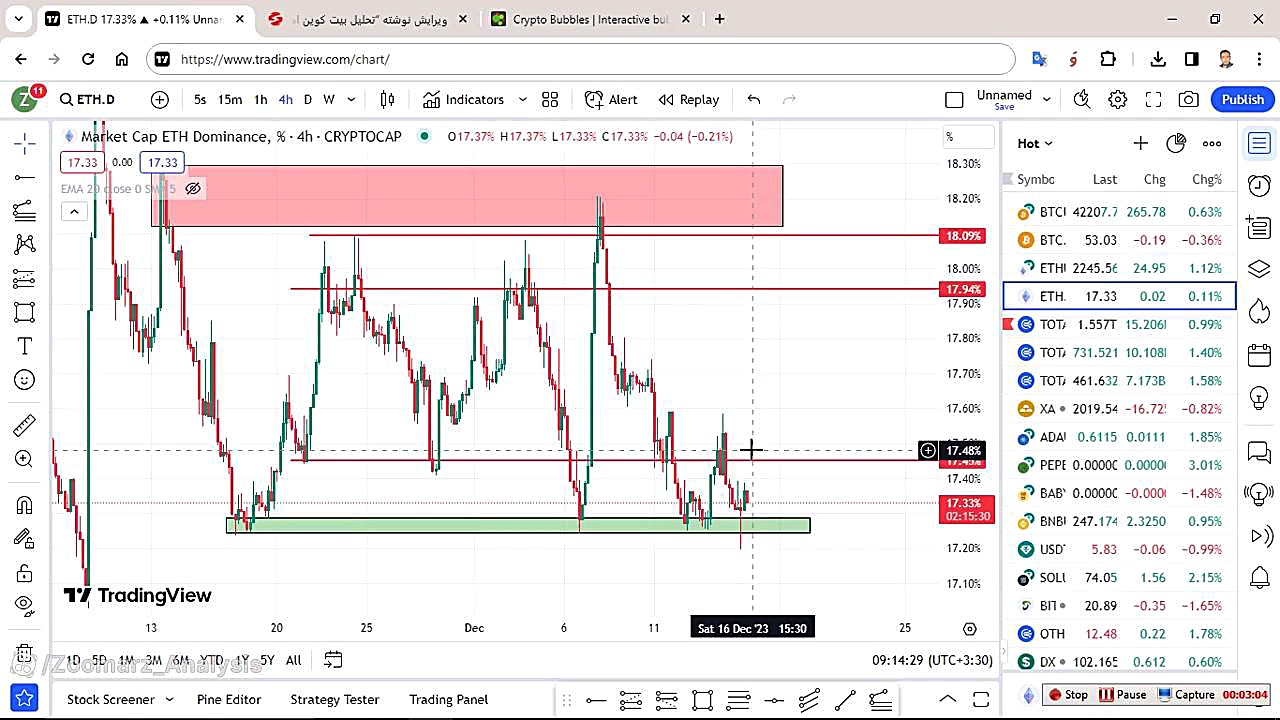The height and width of the screenshot is (720, 1280).
Task: Open the candle chart type menu
Action: (387, 99)
